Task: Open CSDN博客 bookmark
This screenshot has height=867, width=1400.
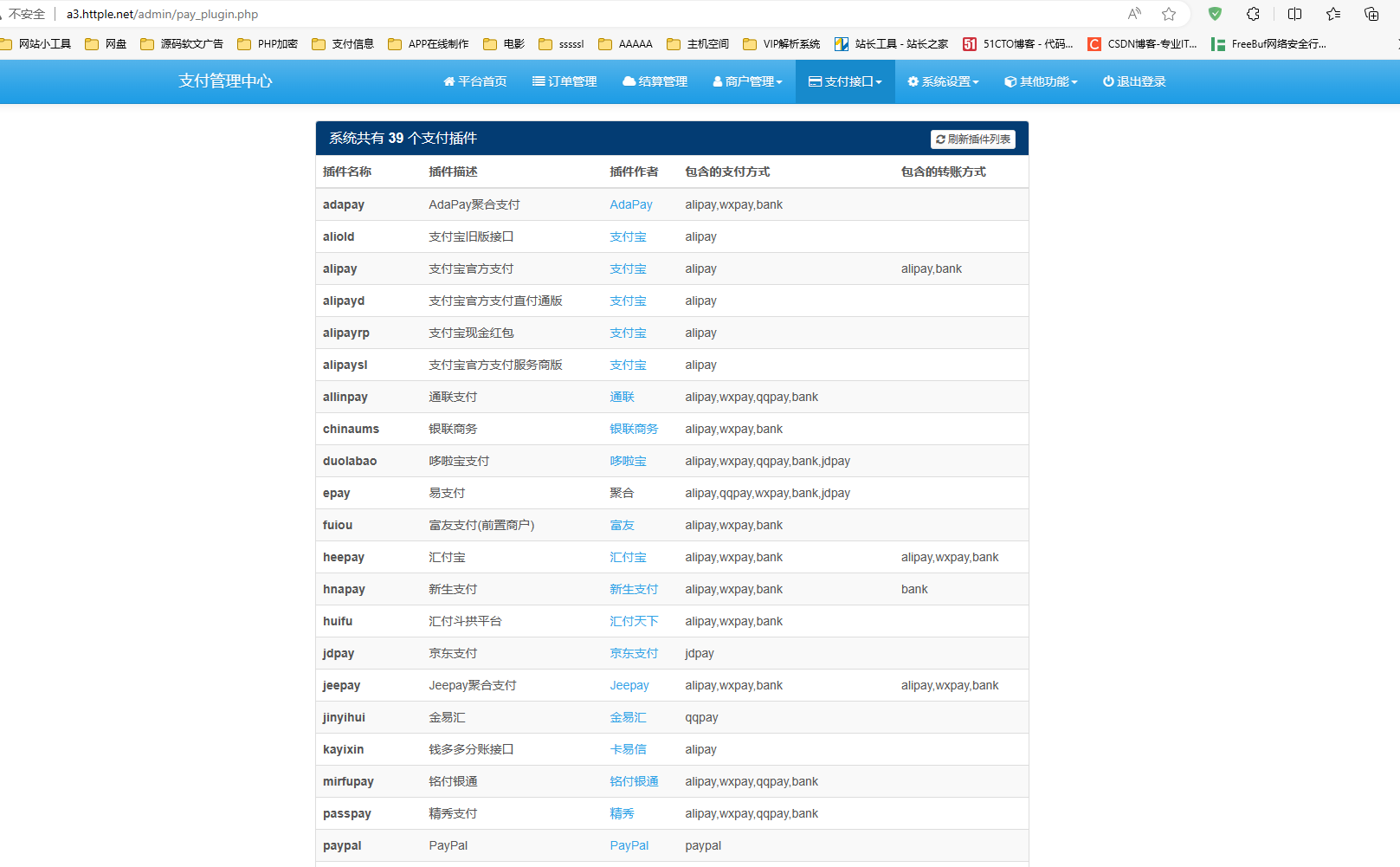Action: (x=1143, y=44)
